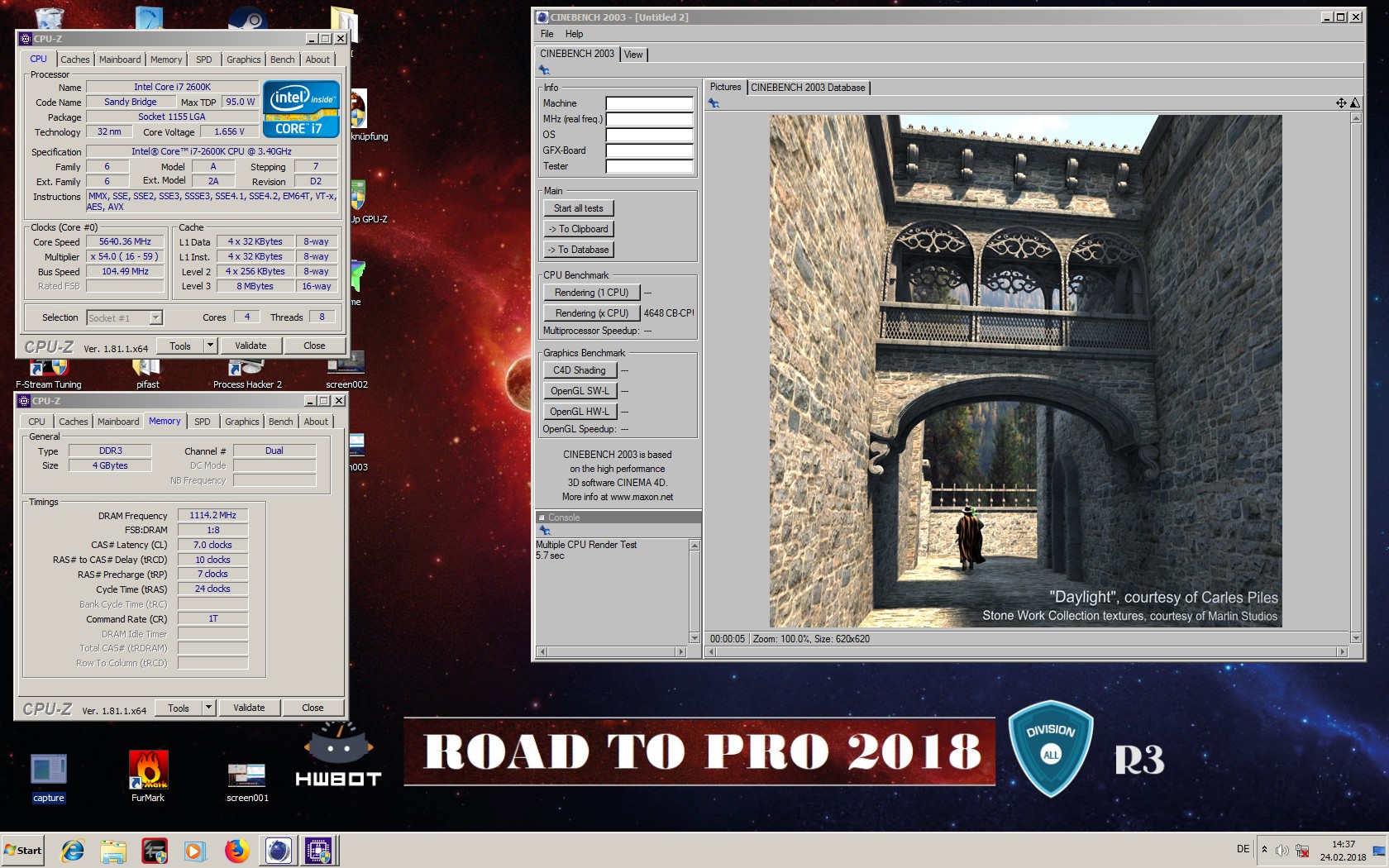Switch to the CPU-Z taskbar button
1389x868 pixels.
pos(319,850)
